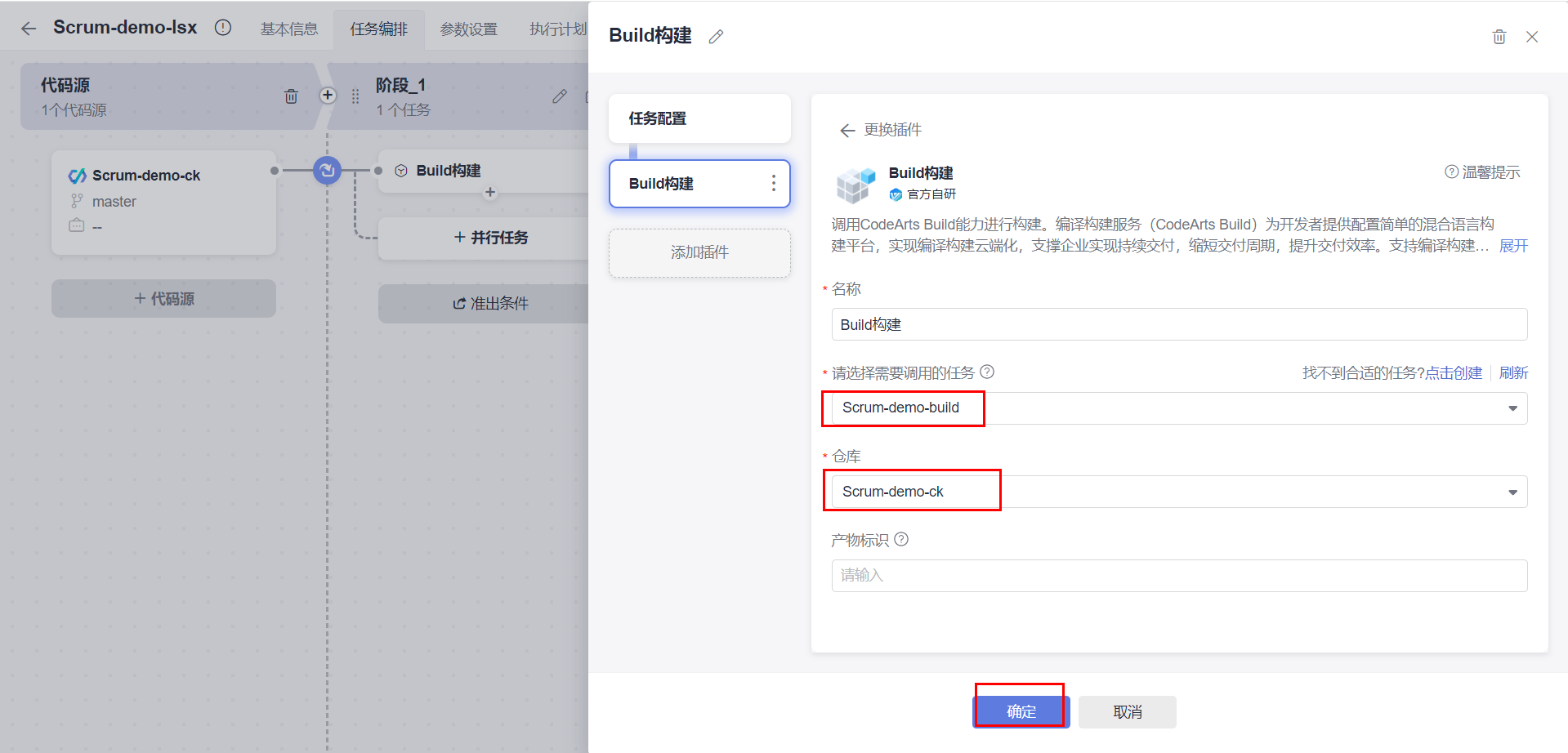This screenshot has height=753, width=1568.
Task: Expand the task selection dropdown Scrum-demo-build
Action: coord(1179,408)
